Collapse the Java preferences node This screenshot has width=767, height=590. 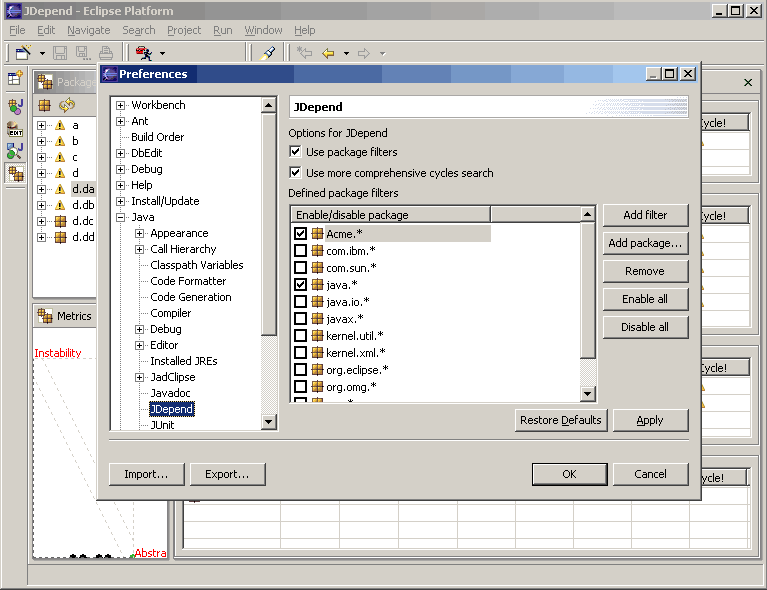120,217
